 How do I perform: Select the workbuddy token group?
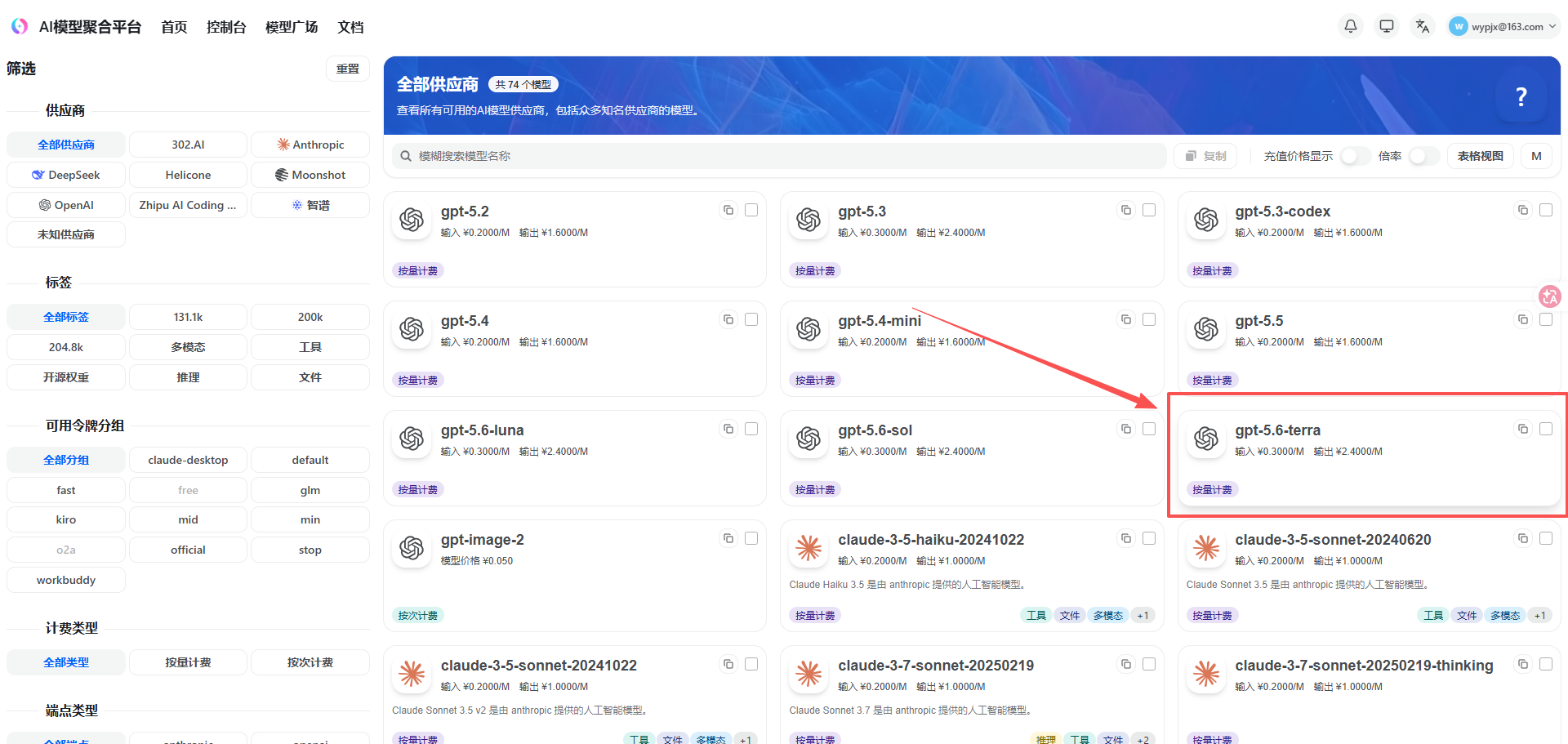coord(66,580)
